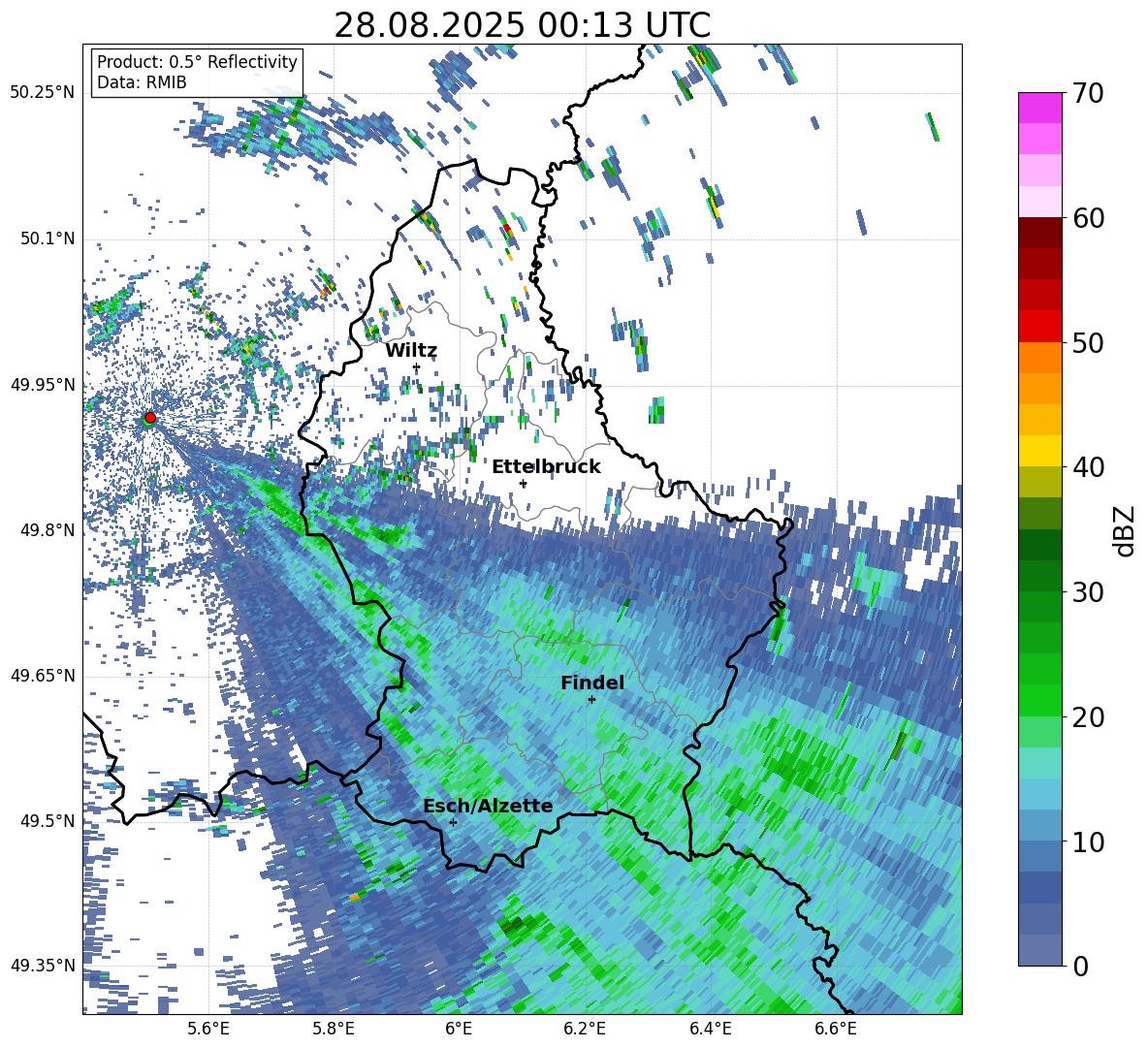Click the colorbar tick label 20
Image resolution: width=1148 pixels, height=1048 pixels.
coord(1088,716)
